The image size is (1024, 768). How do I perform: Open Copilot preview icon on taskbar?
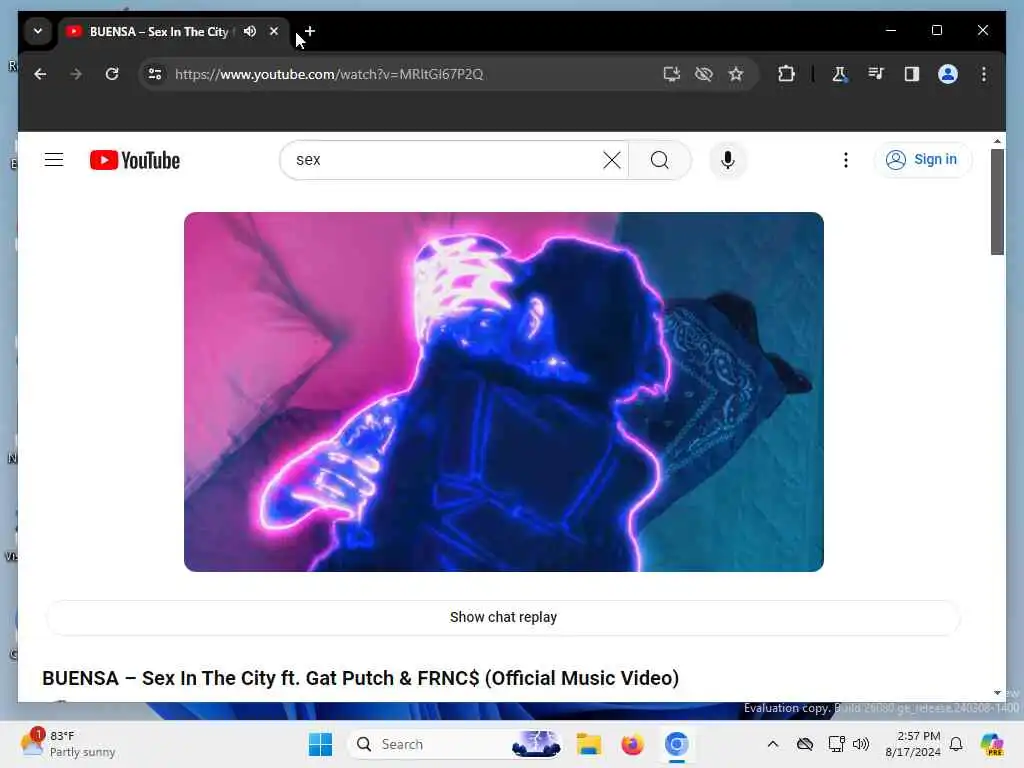pyautogui.click(x=992, y=744)
